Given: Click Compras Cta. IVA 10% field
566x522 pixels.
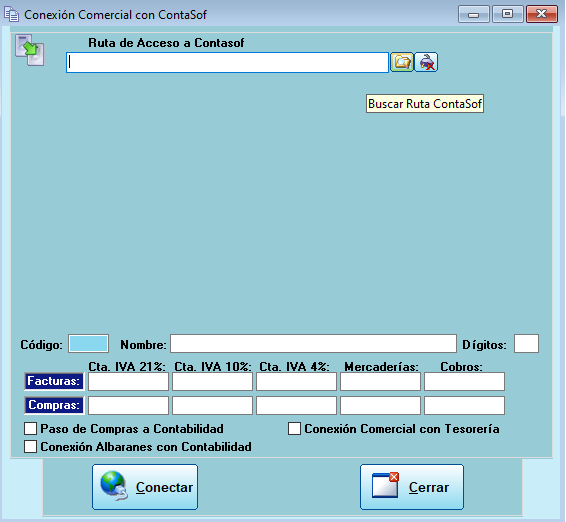Looking at the screenshot, I should (x=212, y=405).
